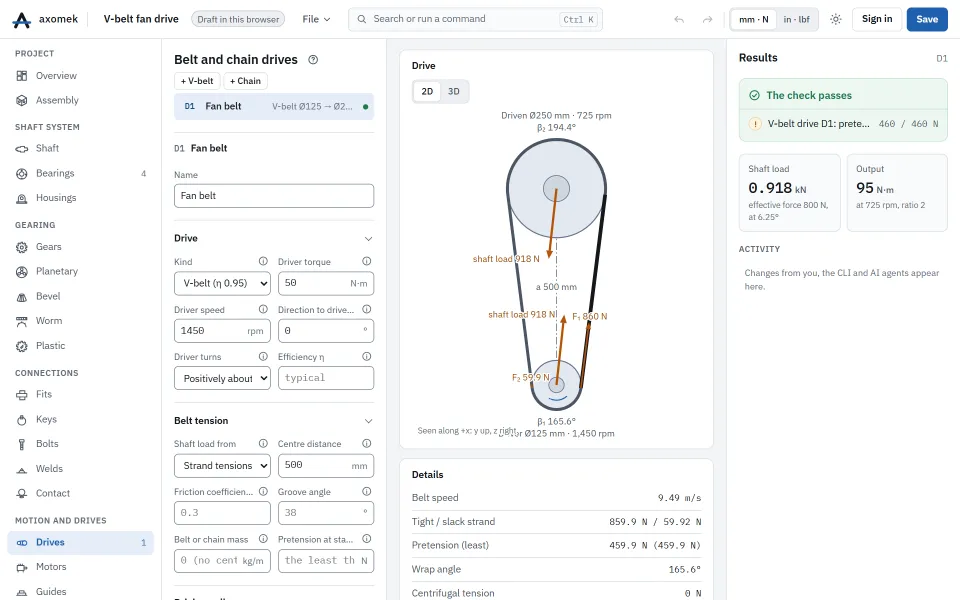This screenshot has width=960, height=600.
Task: Navigate to Motors in sidebar
Action: pyautogui.click(x=81, y=567)
